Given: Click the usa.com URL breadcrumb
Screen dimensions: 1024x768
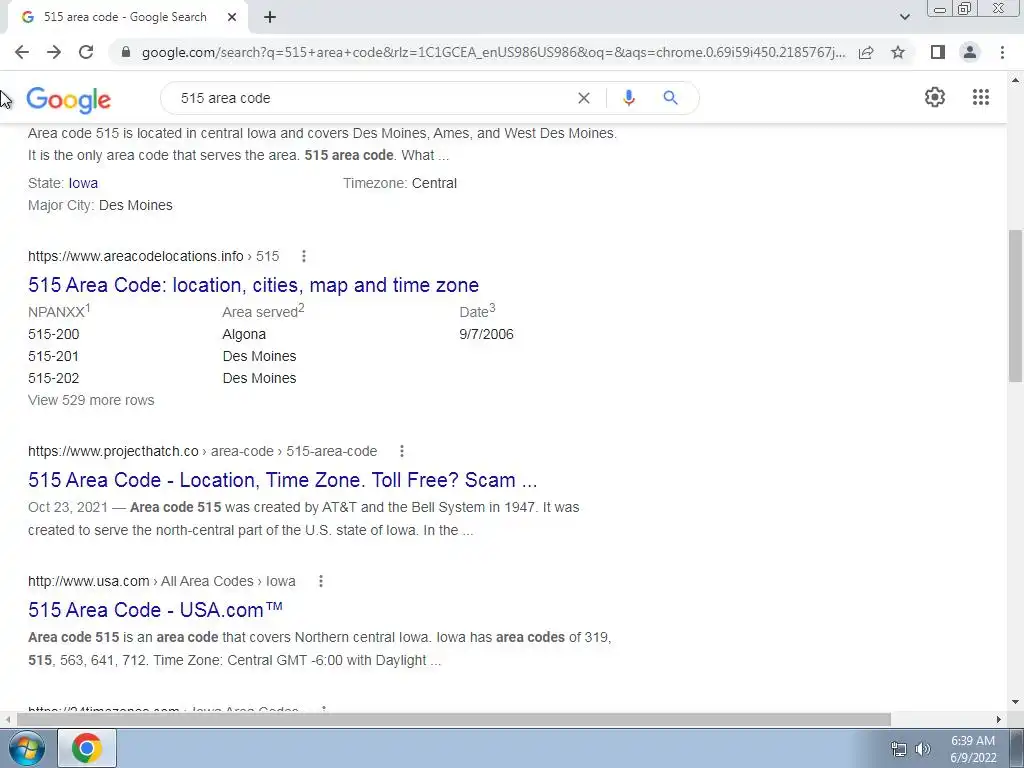Looking at the screenshot, I should 162,581.
